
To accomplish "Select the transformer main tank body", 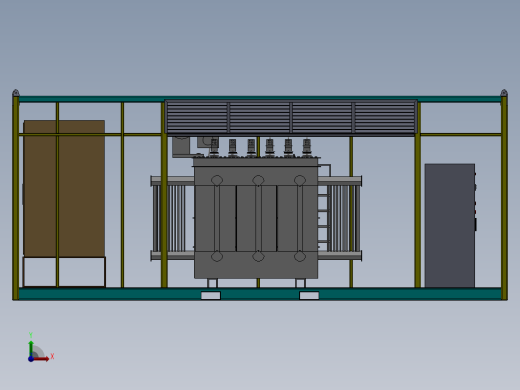I will [256, 218].
